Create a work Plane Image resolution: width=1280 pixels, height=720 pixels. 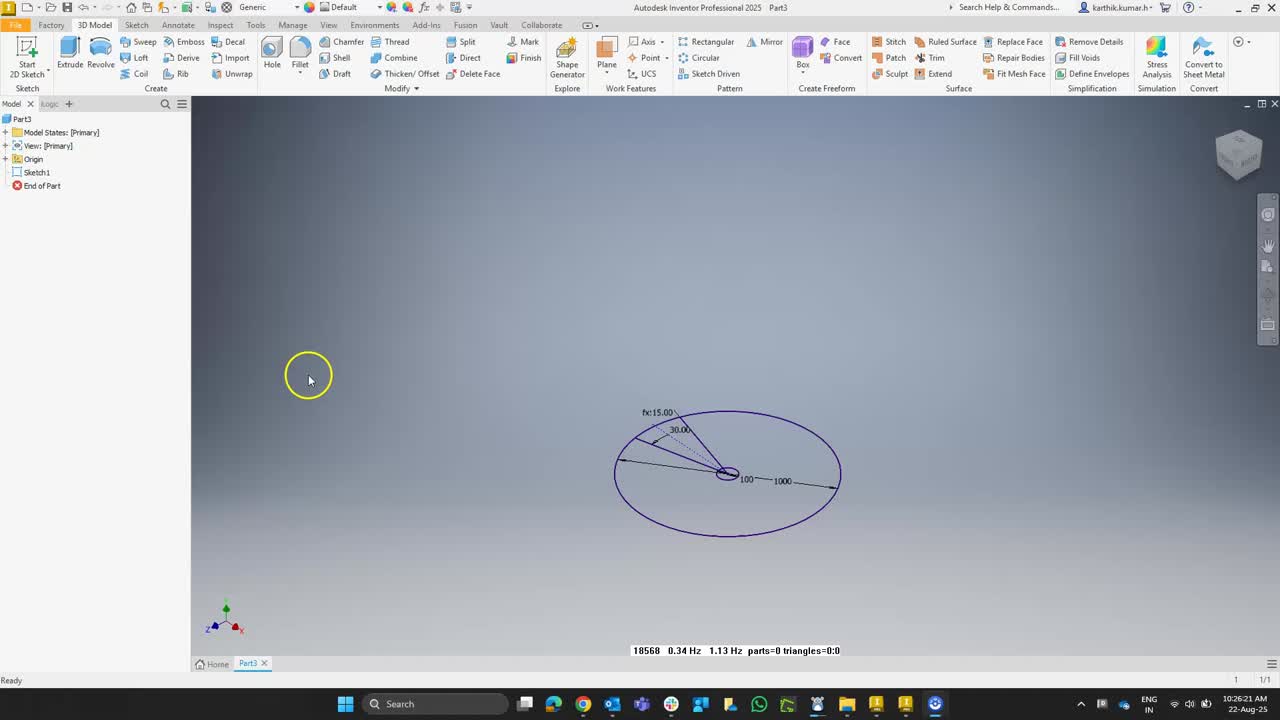[607, 55]
